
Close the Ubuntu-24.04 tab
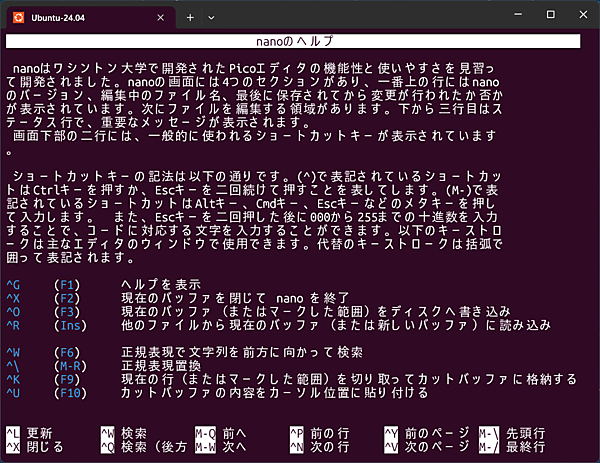coord(161,17)
